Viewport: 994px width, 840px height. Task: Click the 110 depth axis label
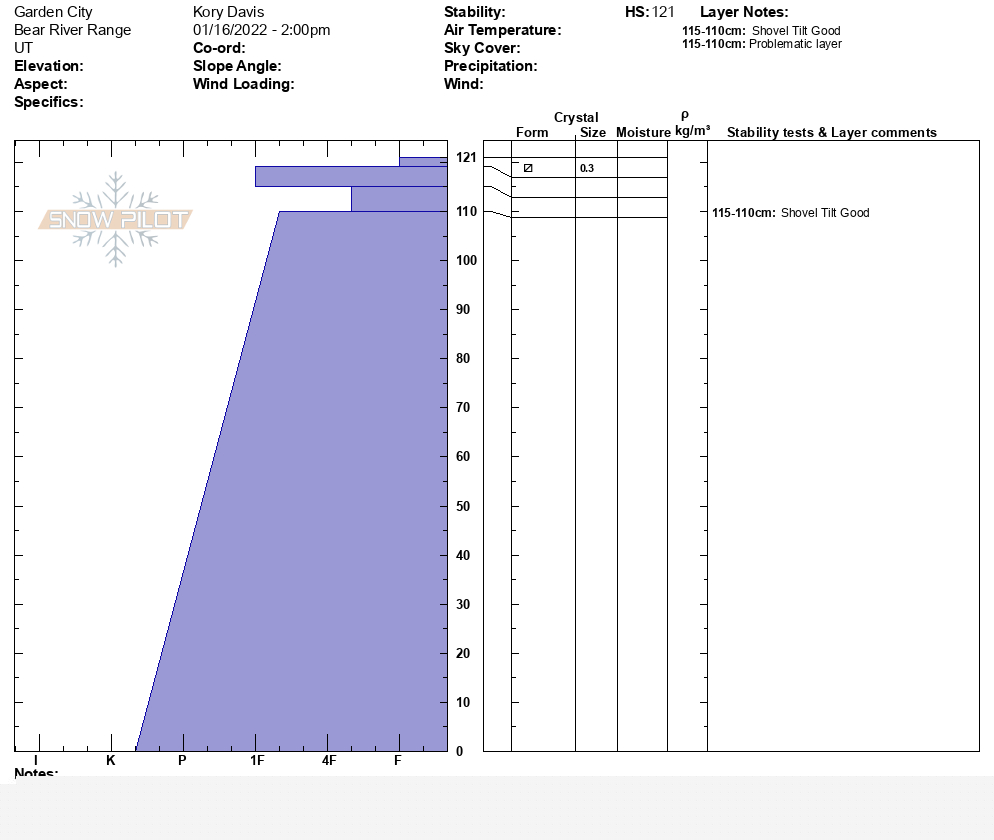coord(467,211)
